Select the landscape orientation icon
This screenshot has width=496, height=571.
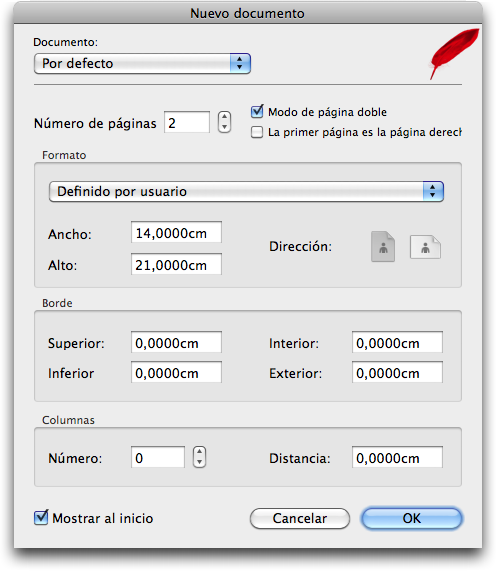[425, 247]
